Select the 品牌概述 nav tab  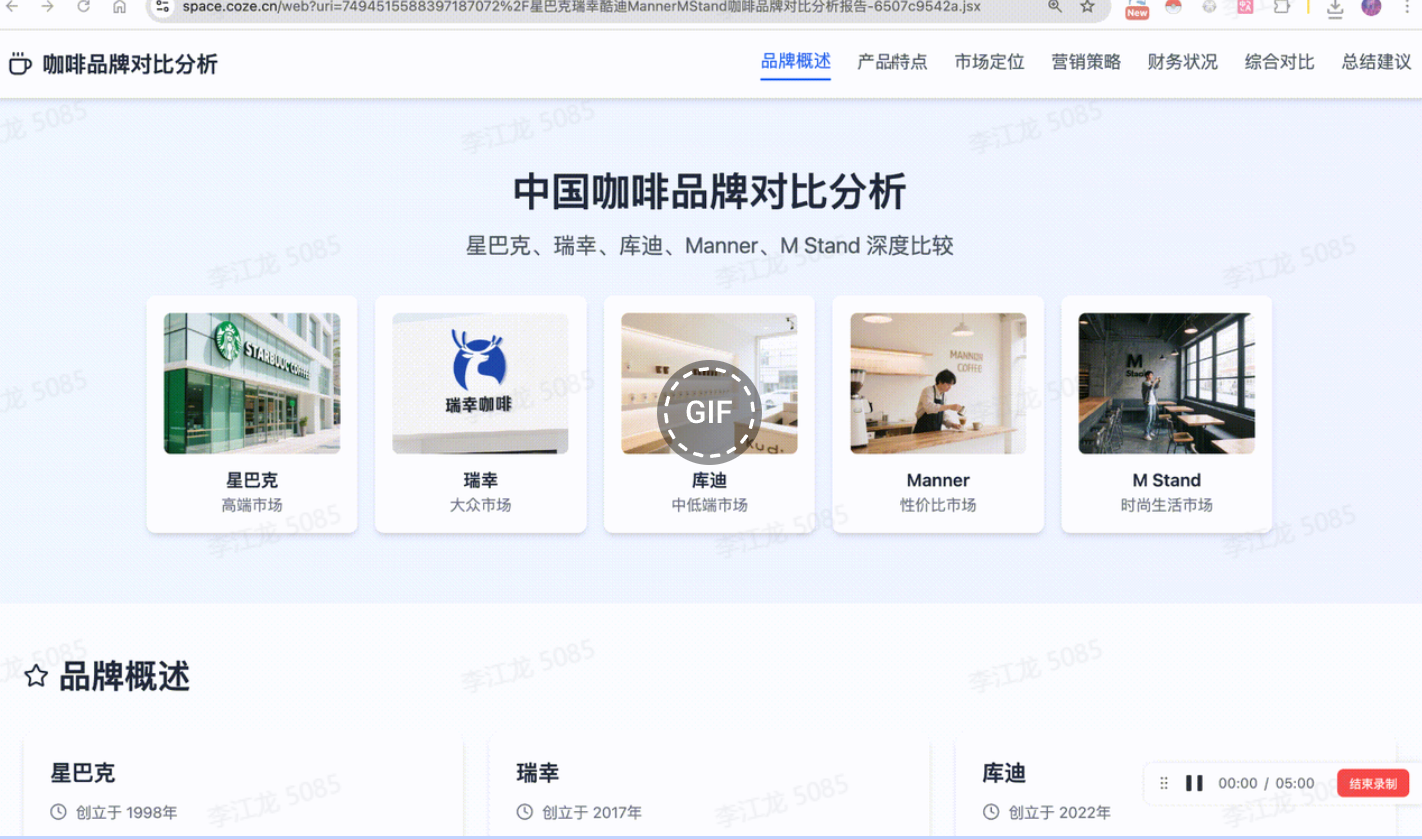(x=796, y=62)
